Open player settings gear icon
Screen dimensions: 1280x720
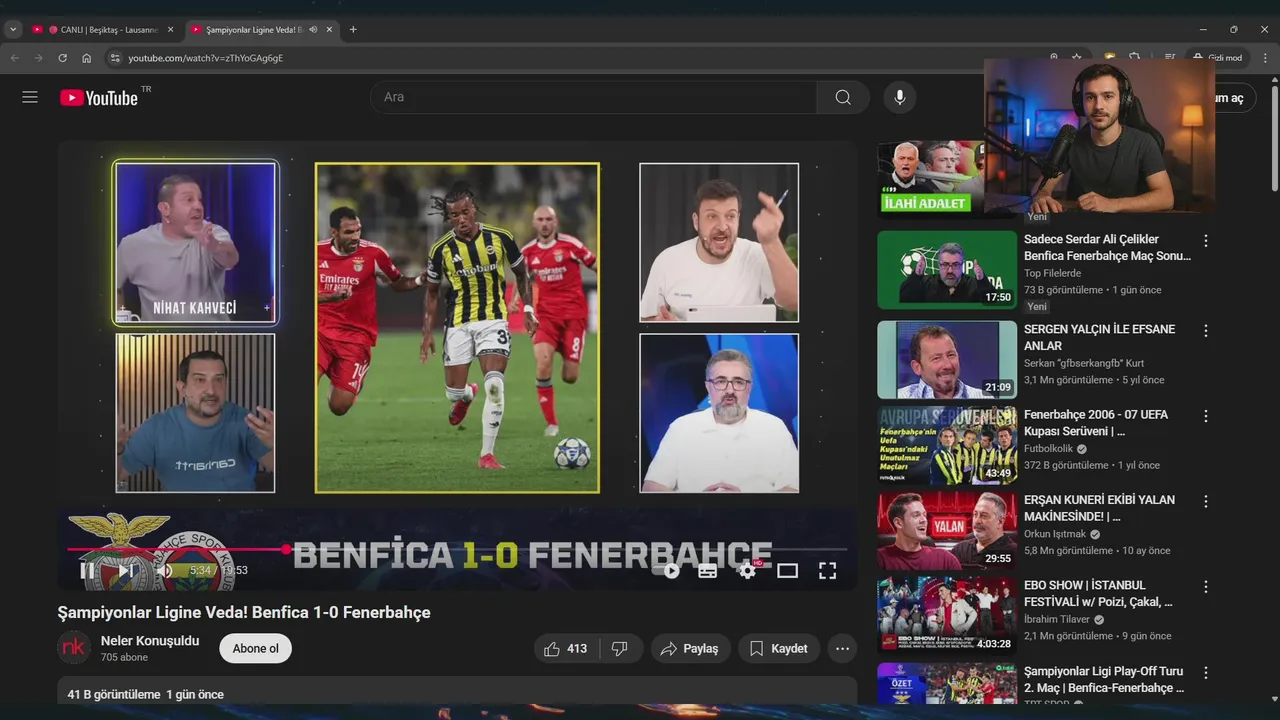click(747, 571)
